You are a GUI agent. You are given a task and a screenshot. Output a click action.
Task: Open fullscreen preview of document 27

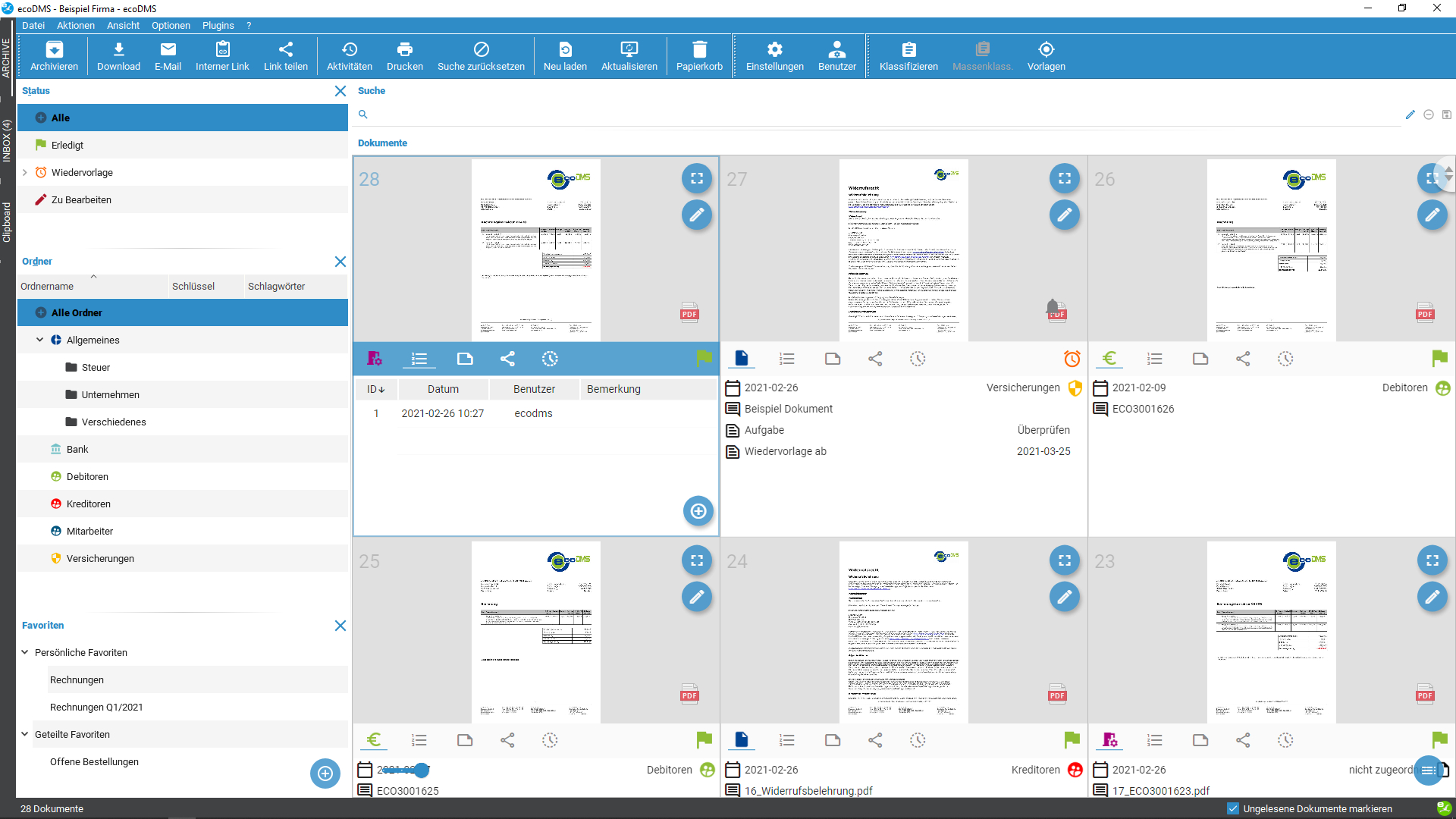[1065, 178]
